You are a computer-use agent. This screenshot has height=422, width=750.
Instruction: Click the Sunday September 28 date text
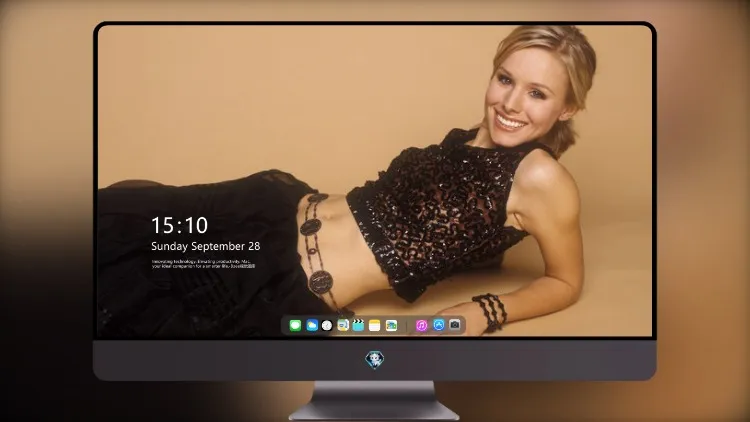click(206, 246)
